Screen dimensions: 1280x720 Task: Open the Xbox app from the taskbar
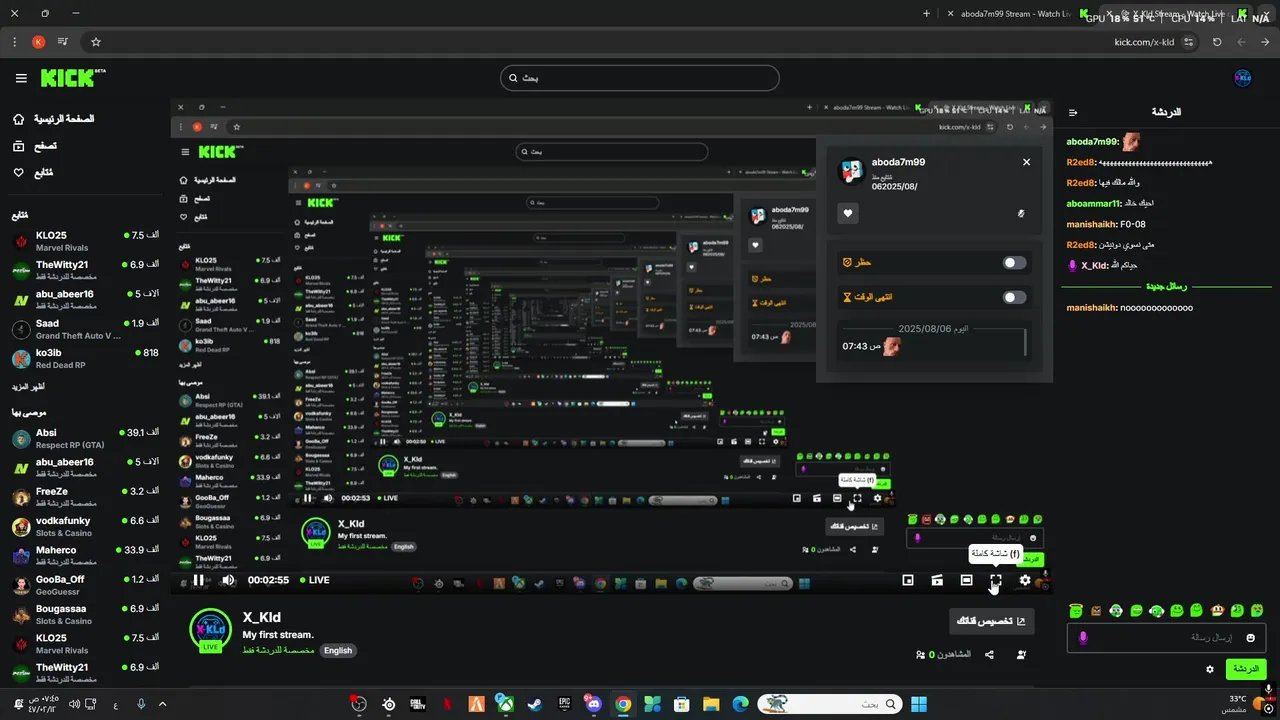(506, 704)
